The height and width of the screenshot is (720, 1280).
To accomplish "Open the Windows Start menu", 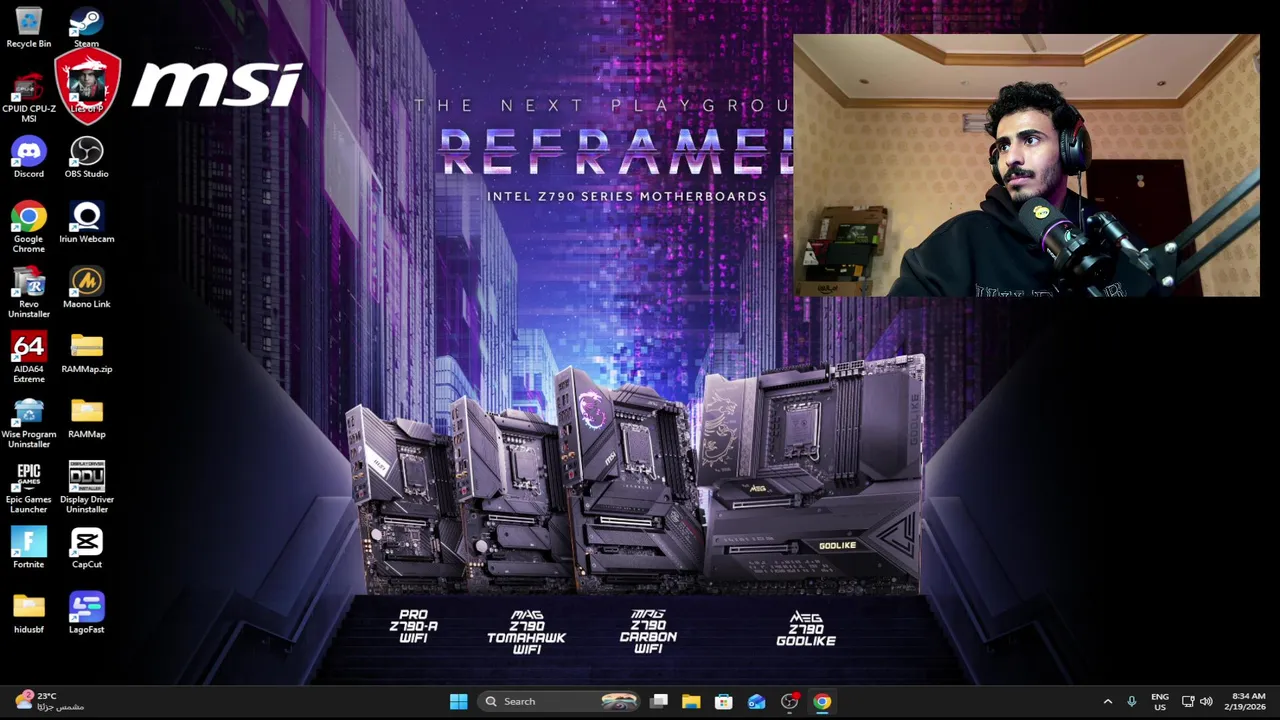I will [459, 701].
